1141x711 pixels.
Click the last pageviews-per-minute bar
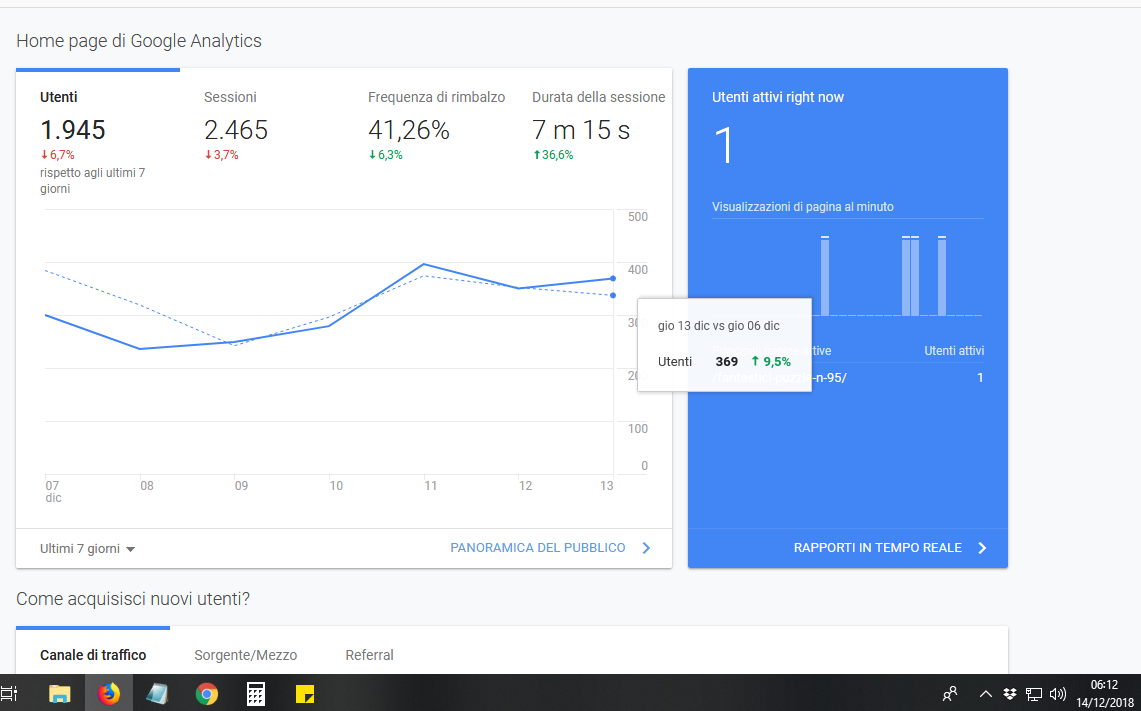pyautogui.click(x=942, y=276)
